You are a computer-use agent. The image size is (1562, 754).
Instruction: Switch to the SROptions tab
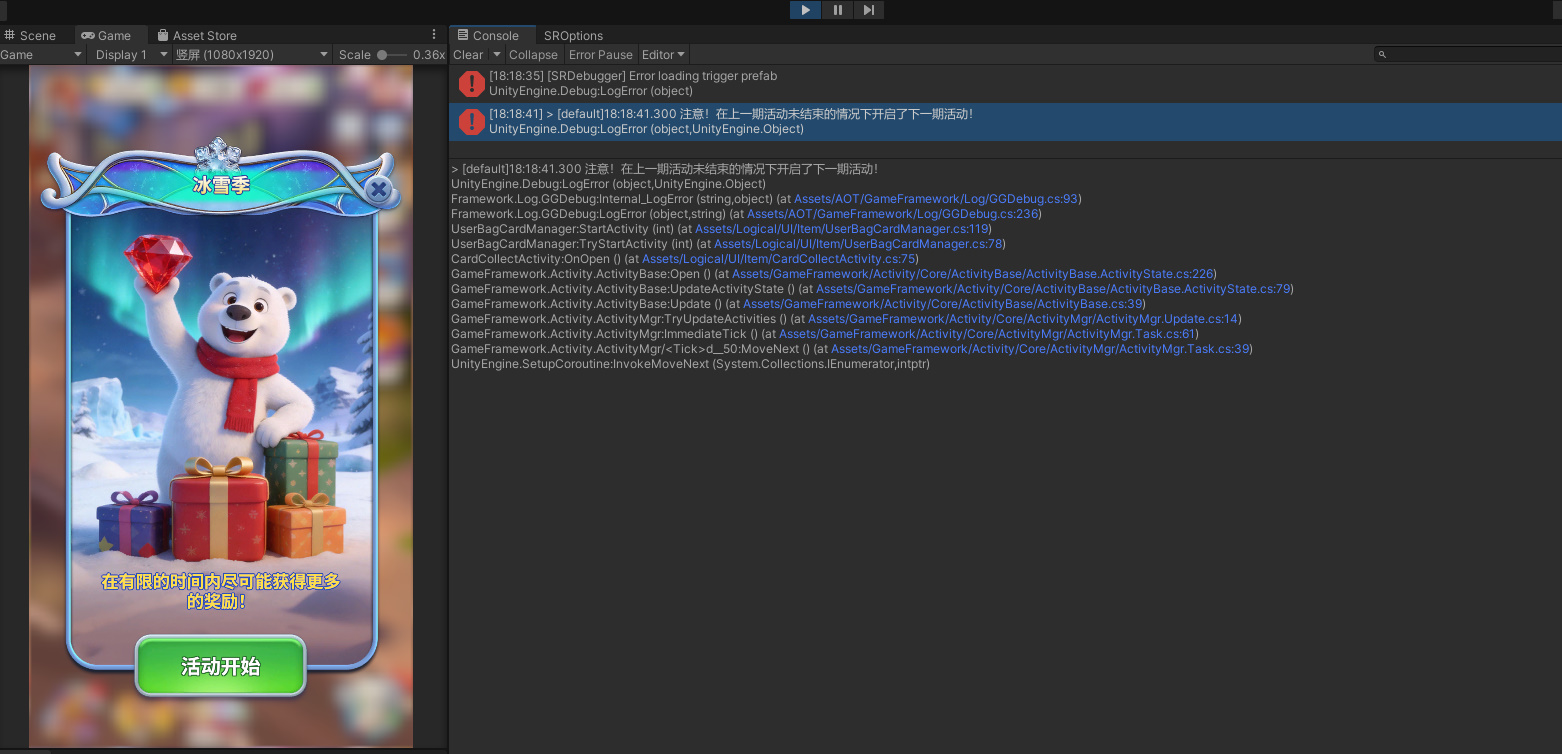click(x=573, y=35)
